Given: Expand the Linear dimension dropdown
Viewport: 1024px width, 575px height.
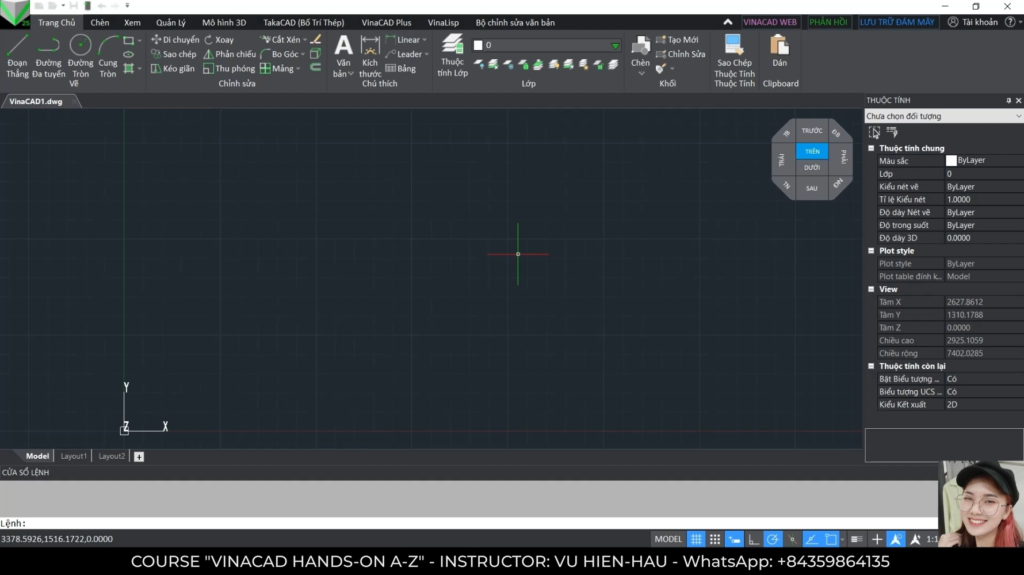Looking at the screenshot, I should pos(425,40).
